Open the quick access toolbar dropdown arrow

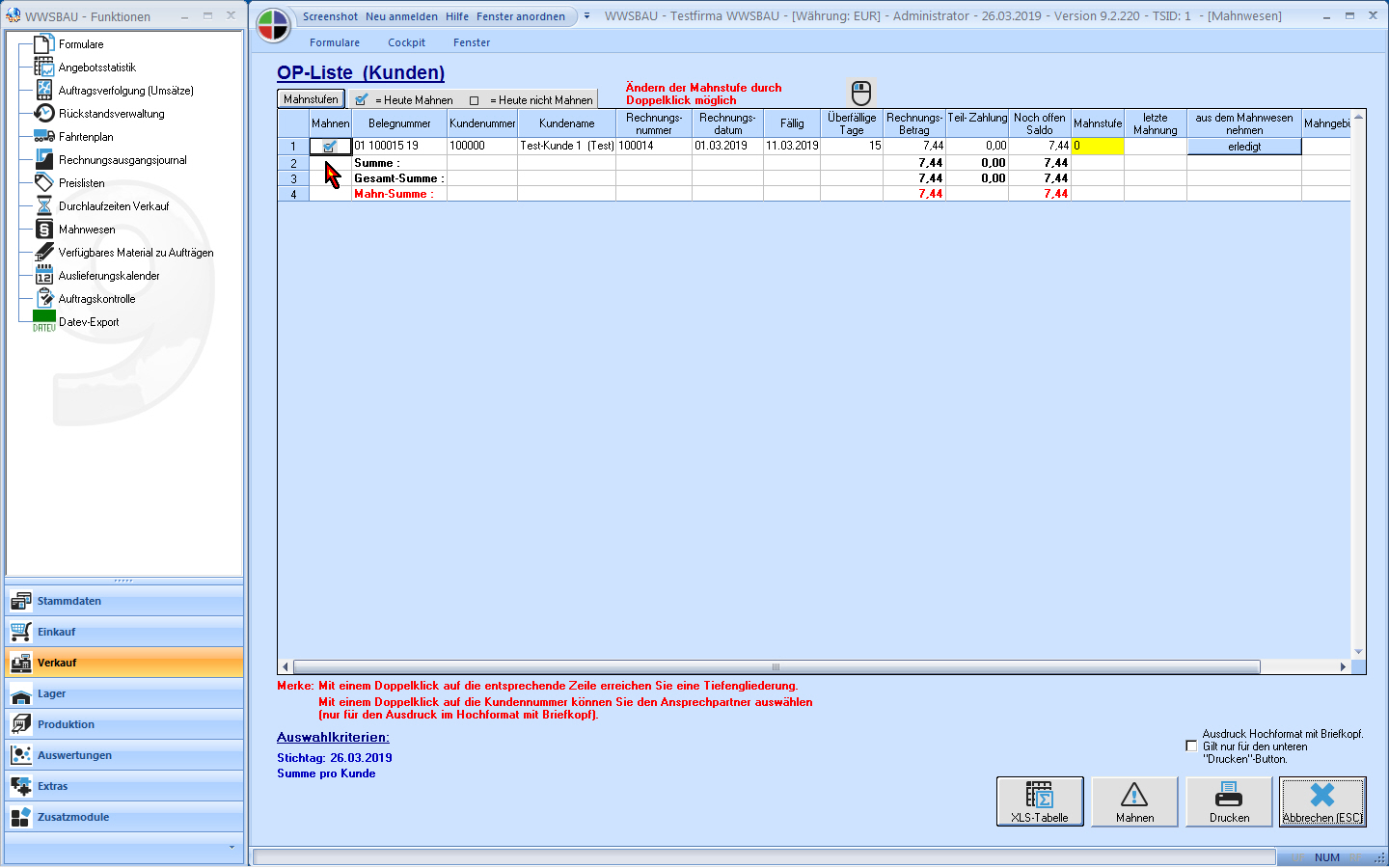pyautogui.click(x=586, y=16)
